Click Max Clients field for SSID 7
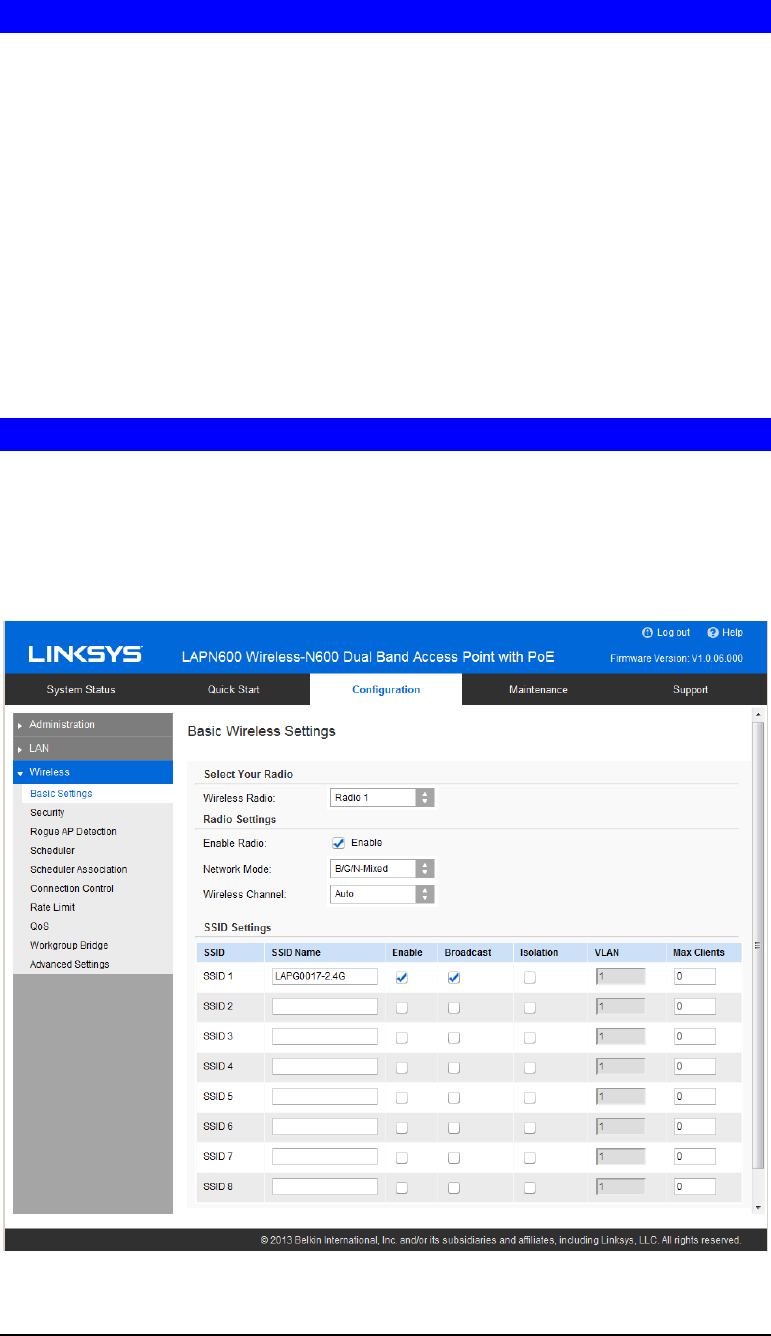This screenshot has width=771, height=1336. pos(695,1156)
